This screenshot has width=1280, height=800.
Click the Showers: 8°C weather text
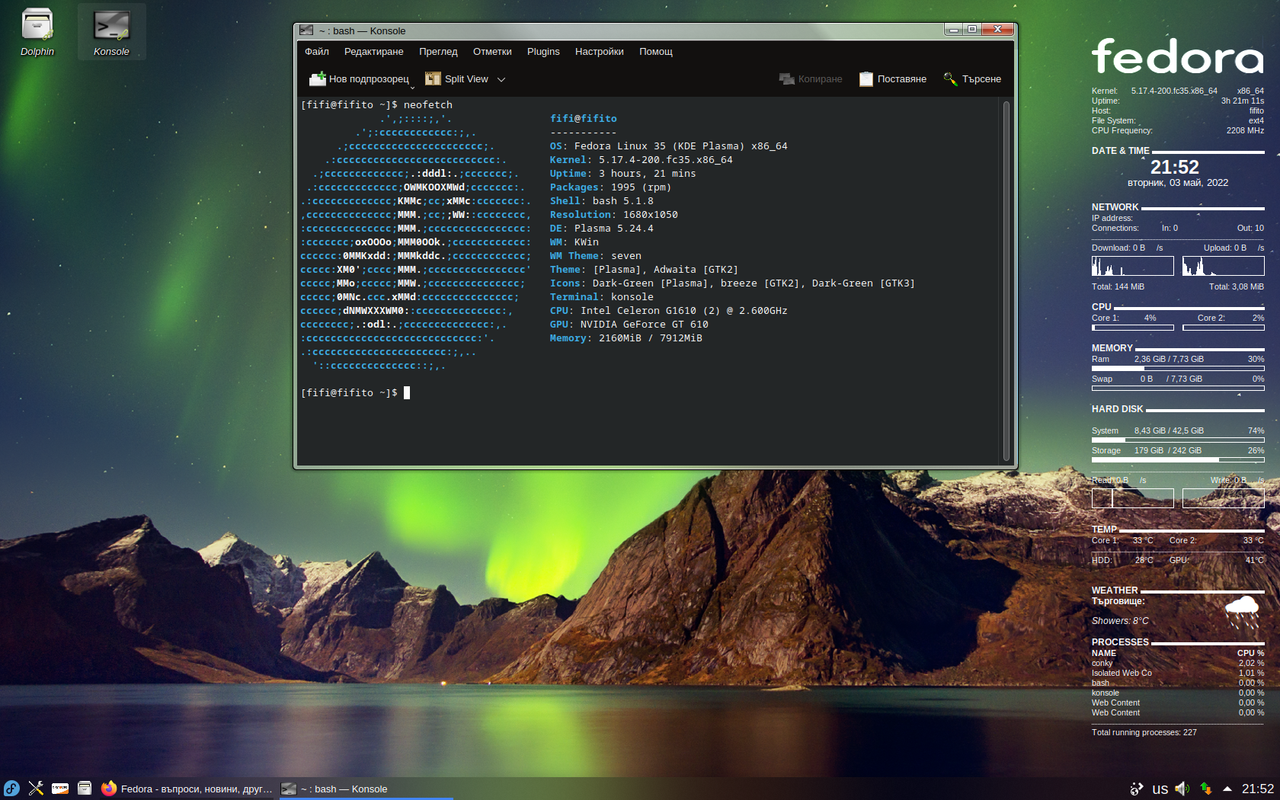pyautogui.click(x=1120, y=621)
